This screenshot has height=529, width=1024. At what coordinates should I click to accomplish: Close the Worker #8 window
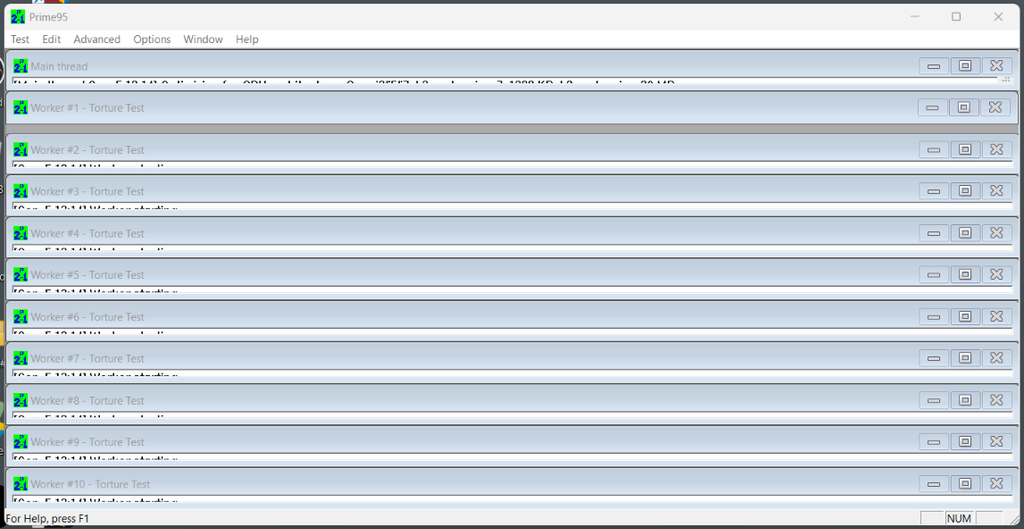point(997,400)
